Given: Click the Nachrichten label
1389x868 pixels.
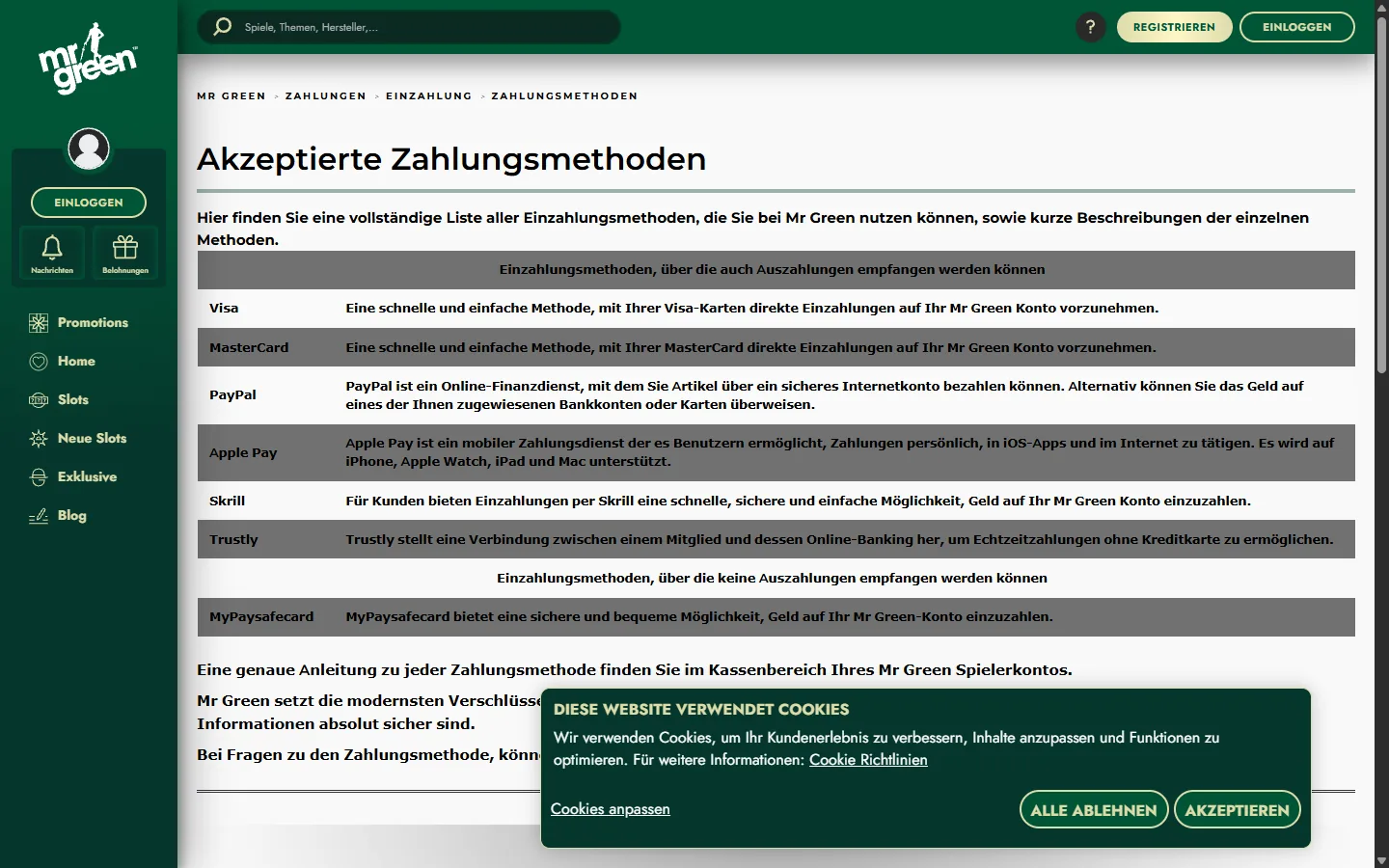Looking at the screenshot, I should point(52,271).
